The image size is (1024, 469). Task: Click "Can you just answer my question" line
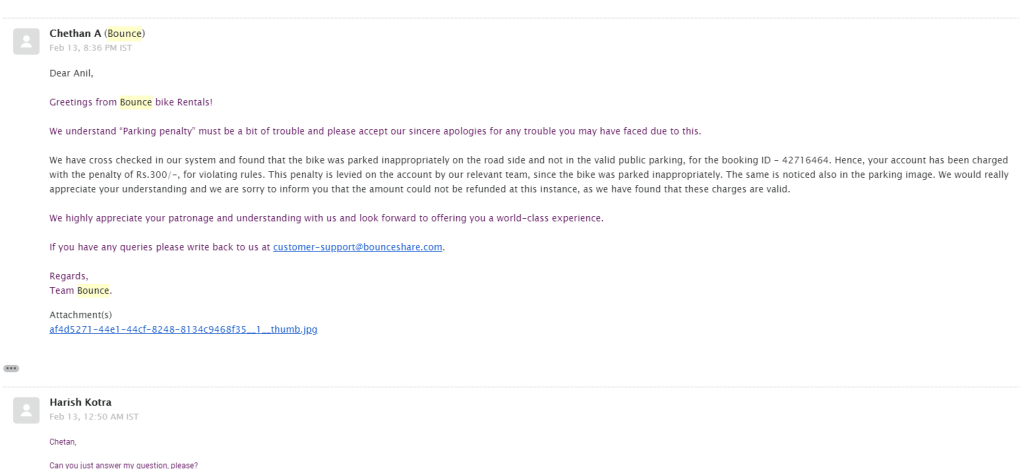123,465
